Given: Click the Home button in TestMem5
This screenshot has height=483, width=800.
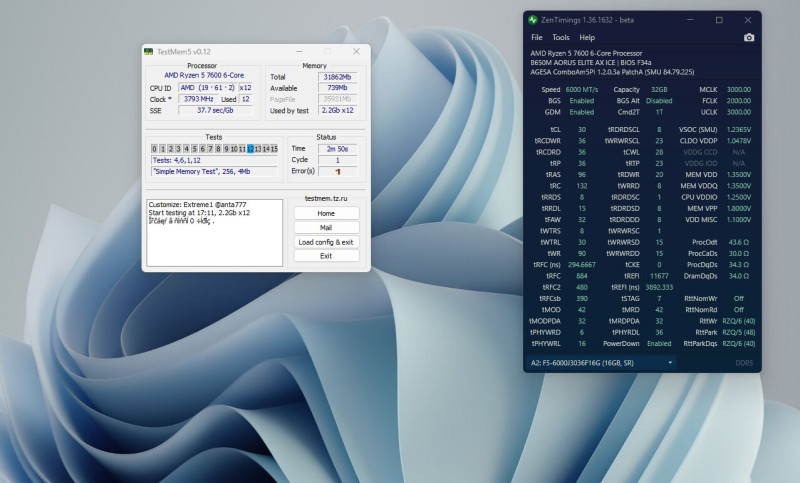Looking at the screenshot, I should (x=326, y=213).
